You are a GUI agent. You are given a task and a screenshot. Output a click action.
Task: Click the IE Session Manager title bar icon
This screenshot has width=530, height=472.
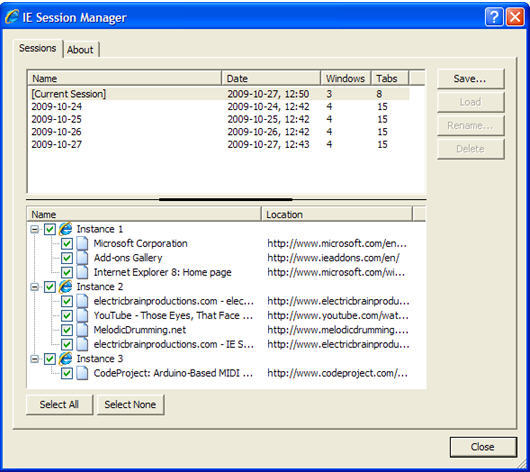[x=12, y=17]
